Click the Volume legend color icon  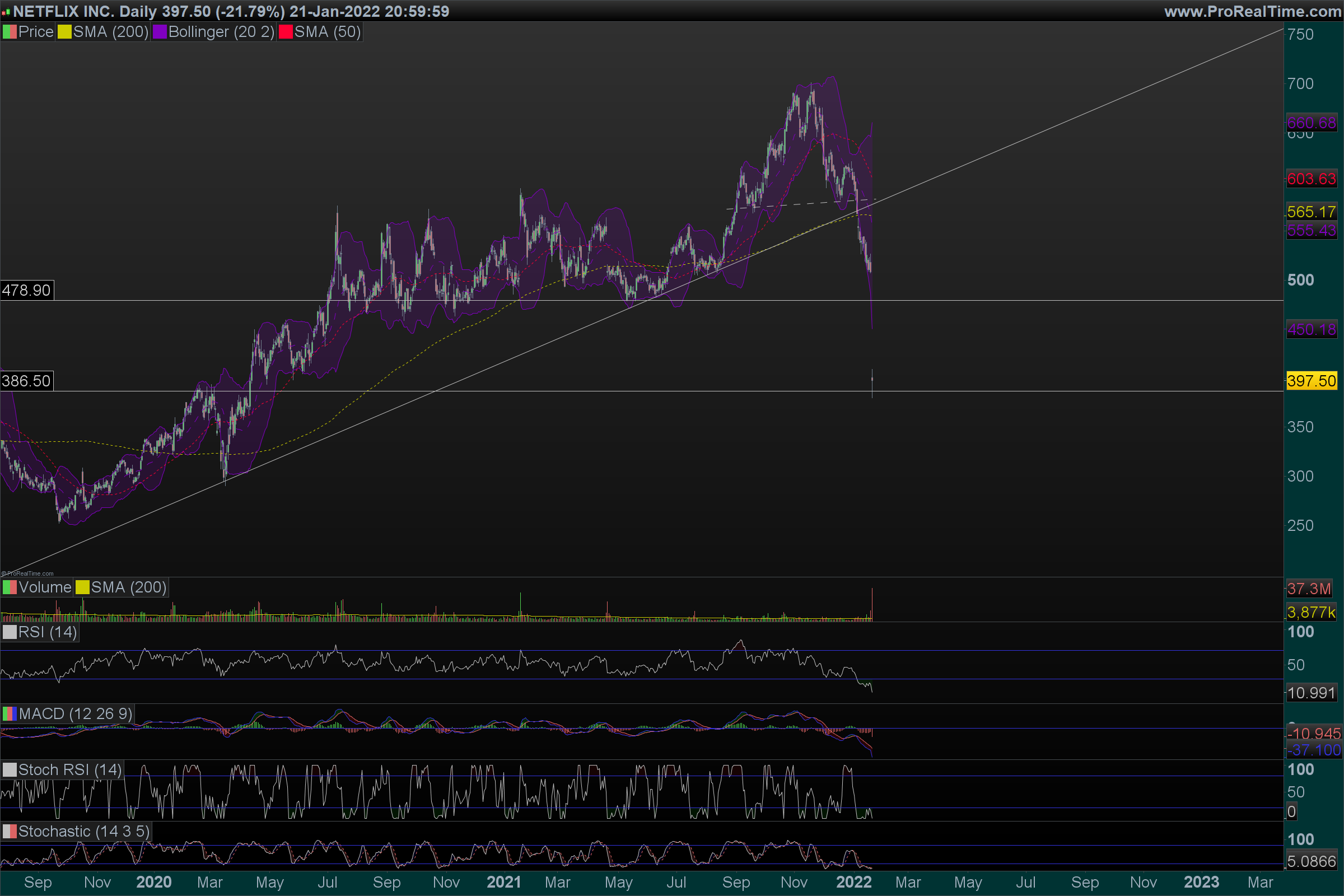(10, 587)
